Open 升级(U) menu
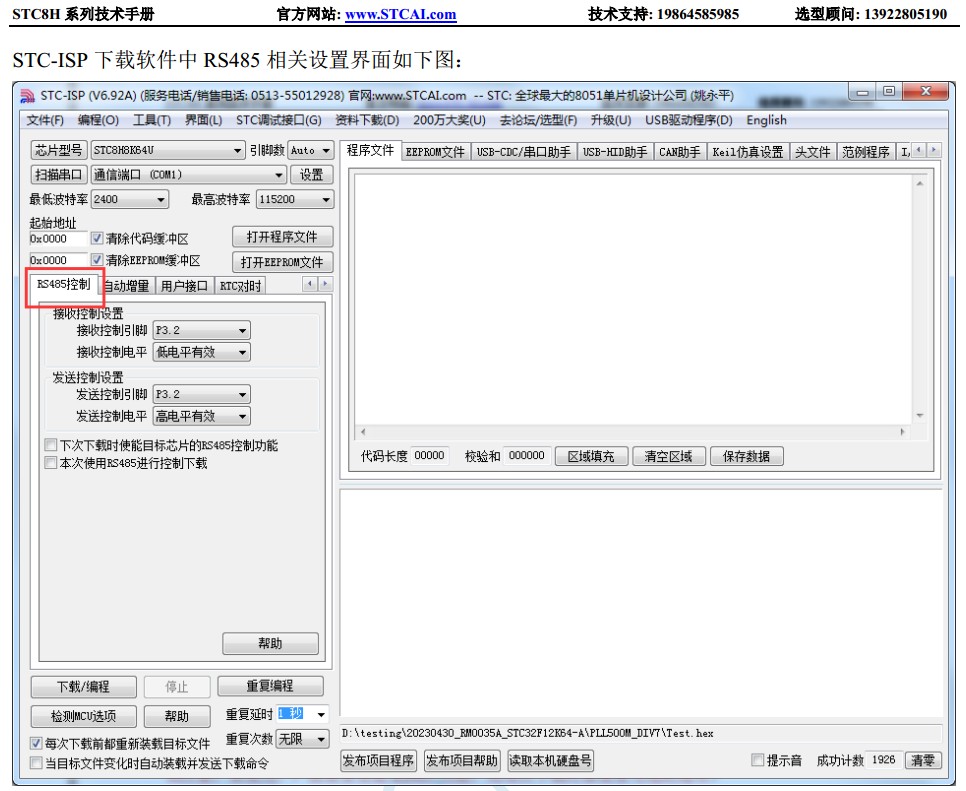This screenshot has height=791, width=966. [x=611, y=120]
